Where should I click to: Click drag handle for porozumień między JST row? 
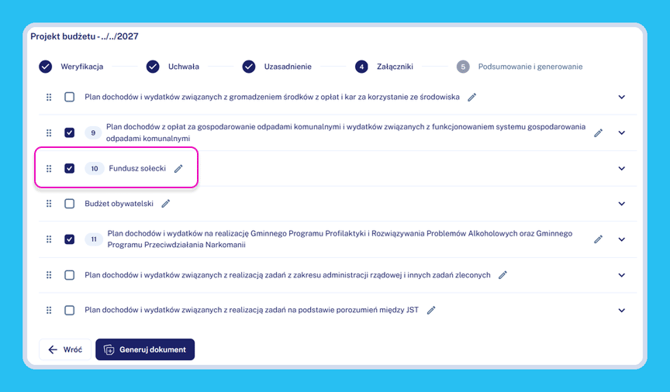(49, 310)
